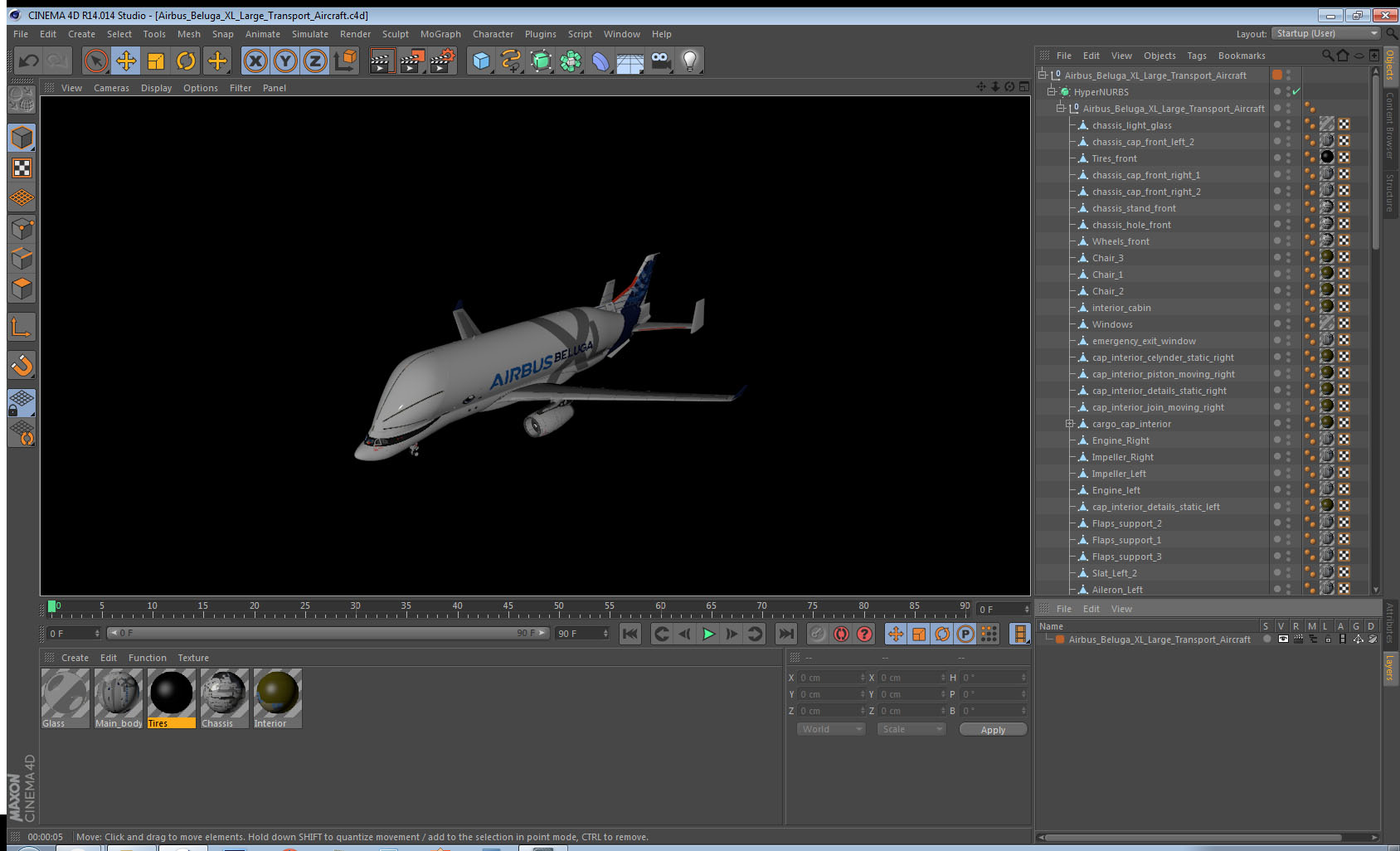This screenshot has width=1400, height=851.
Task: Add a light object
Action: 690,61
